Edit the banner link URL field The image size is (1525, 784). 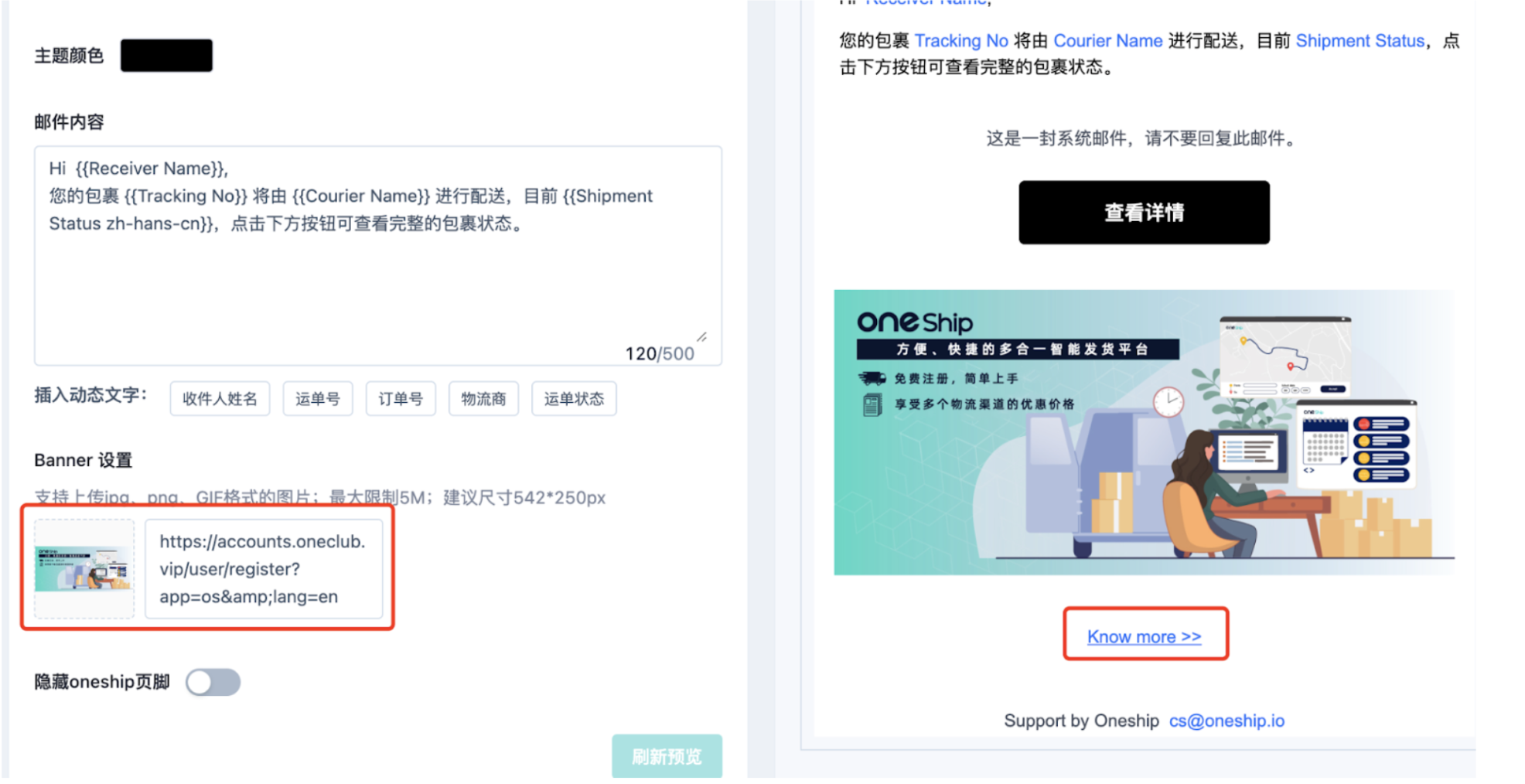pyautogui.click(x=264, y=569)
